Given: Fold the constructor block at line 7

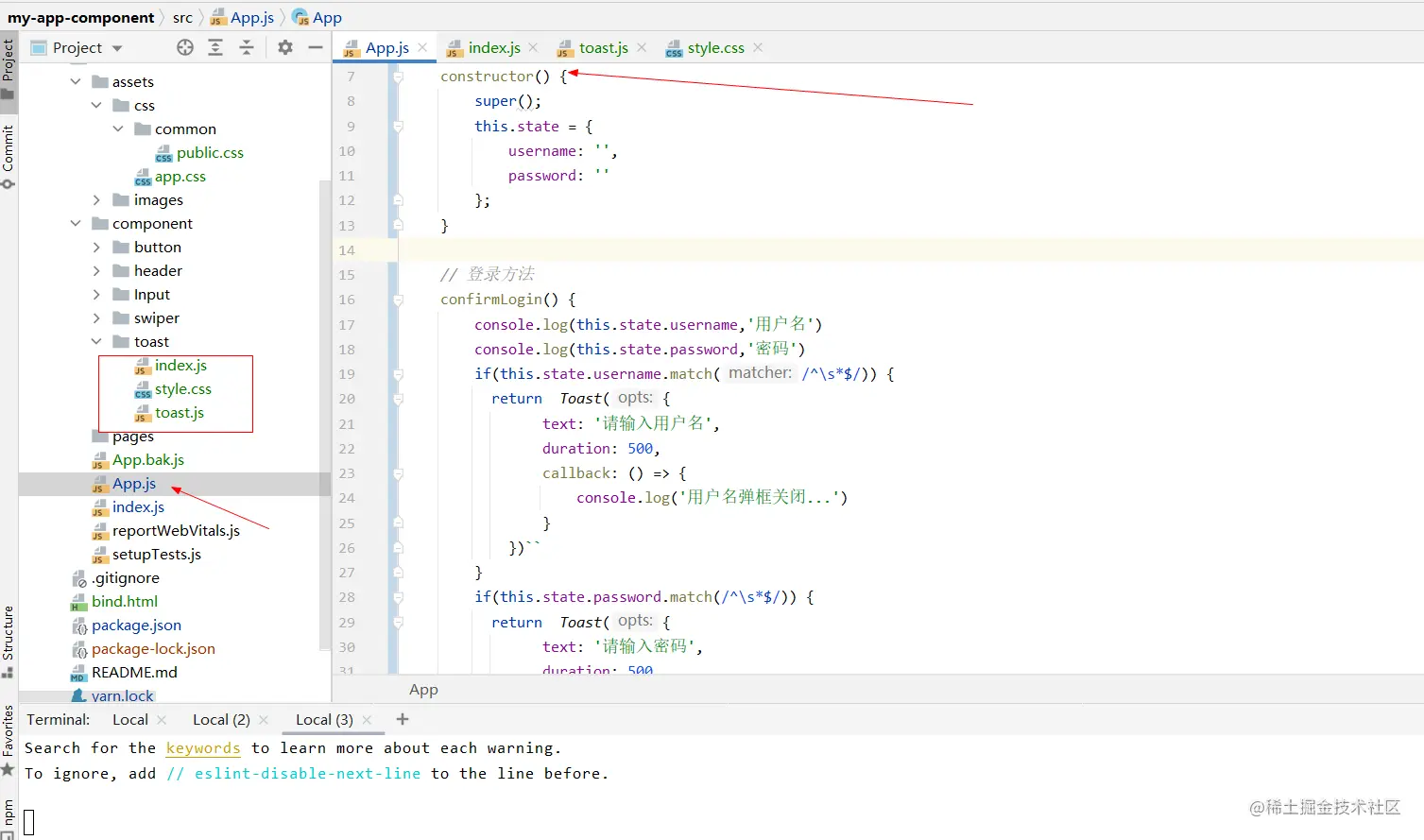Looking at the screenshot, I should [x=398, y=77].
